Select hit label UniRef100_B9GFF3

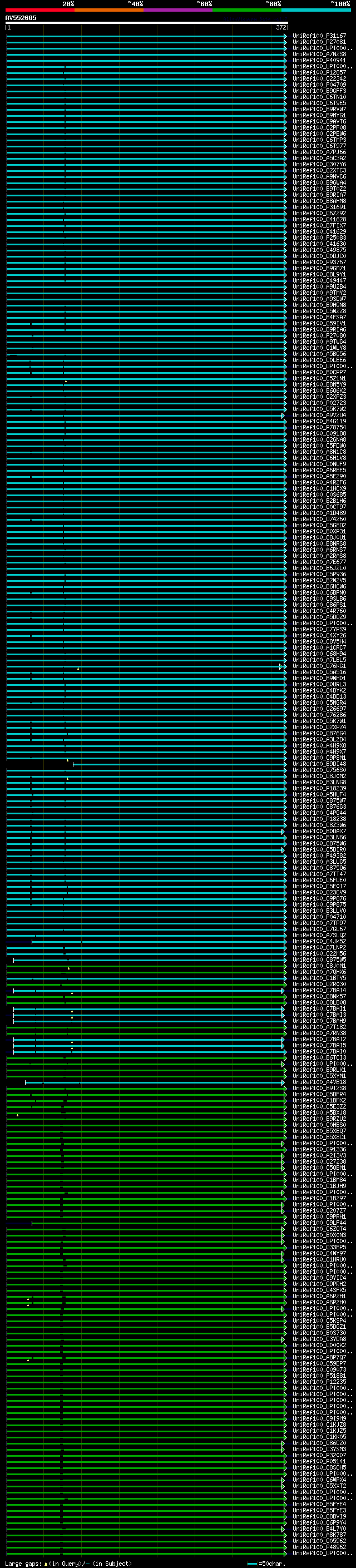click(319, 91)
